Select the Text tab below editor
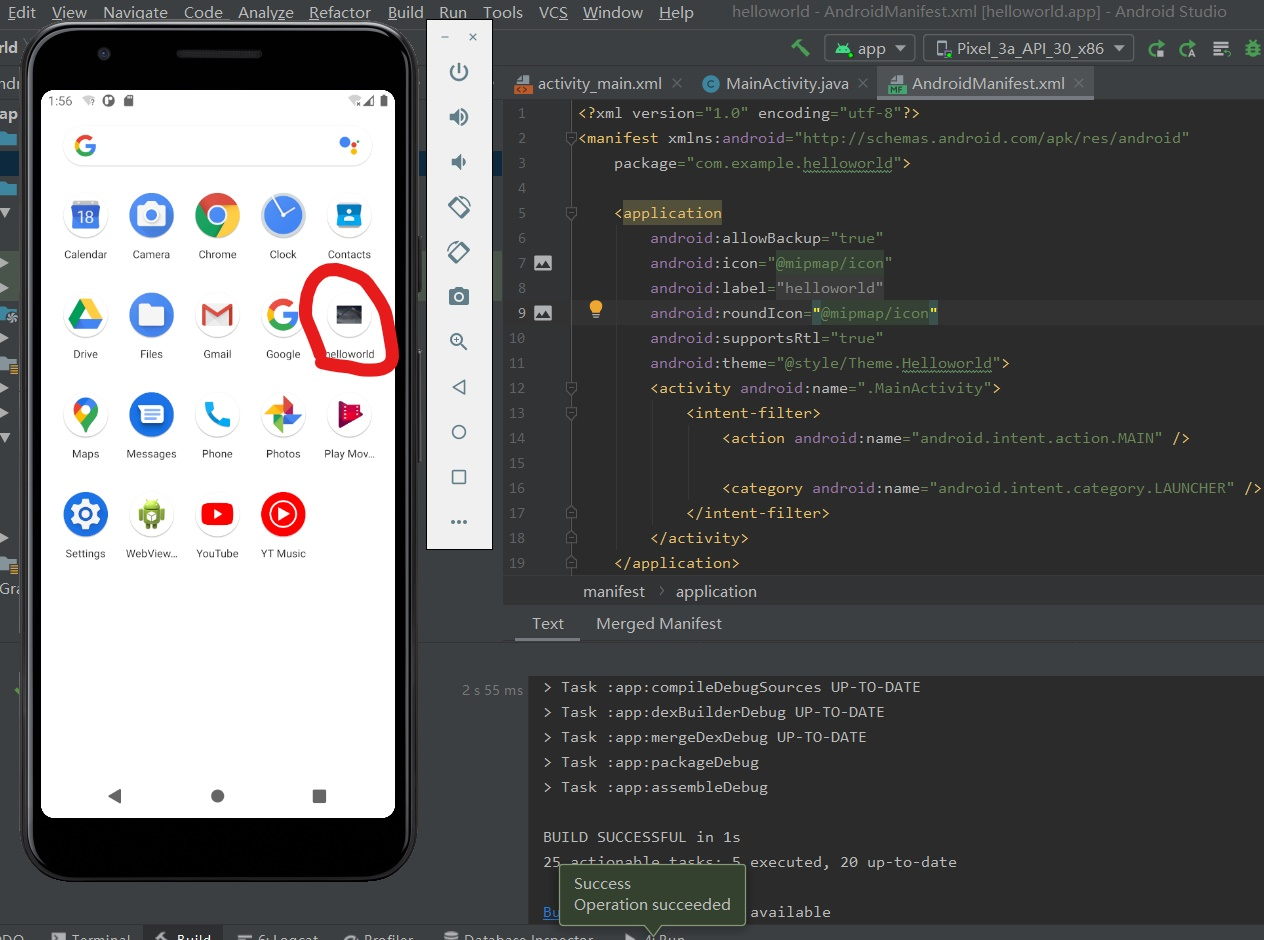The height and width of the screenshot is (940, 1264). tap(548, 623)
